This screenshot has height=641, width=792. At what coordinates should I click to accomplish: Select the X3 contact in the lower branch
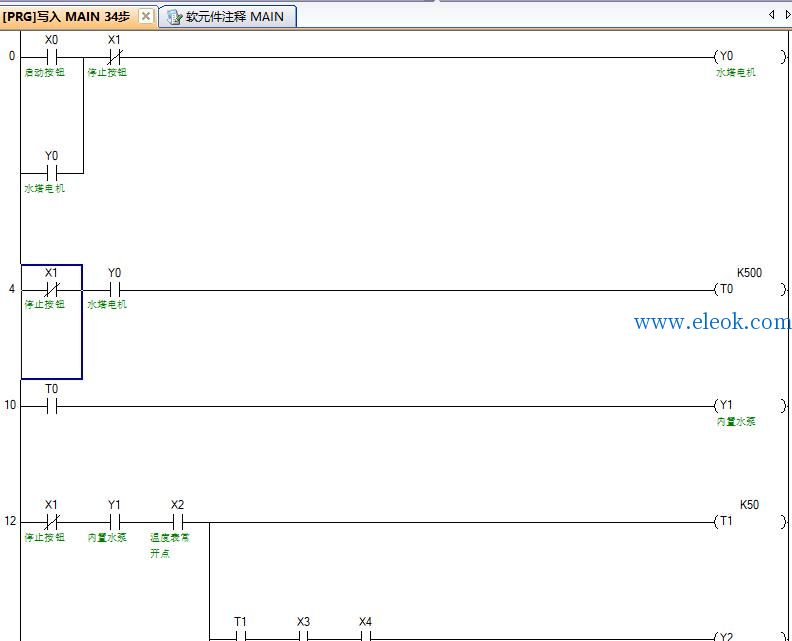click(x=303, y=635)
